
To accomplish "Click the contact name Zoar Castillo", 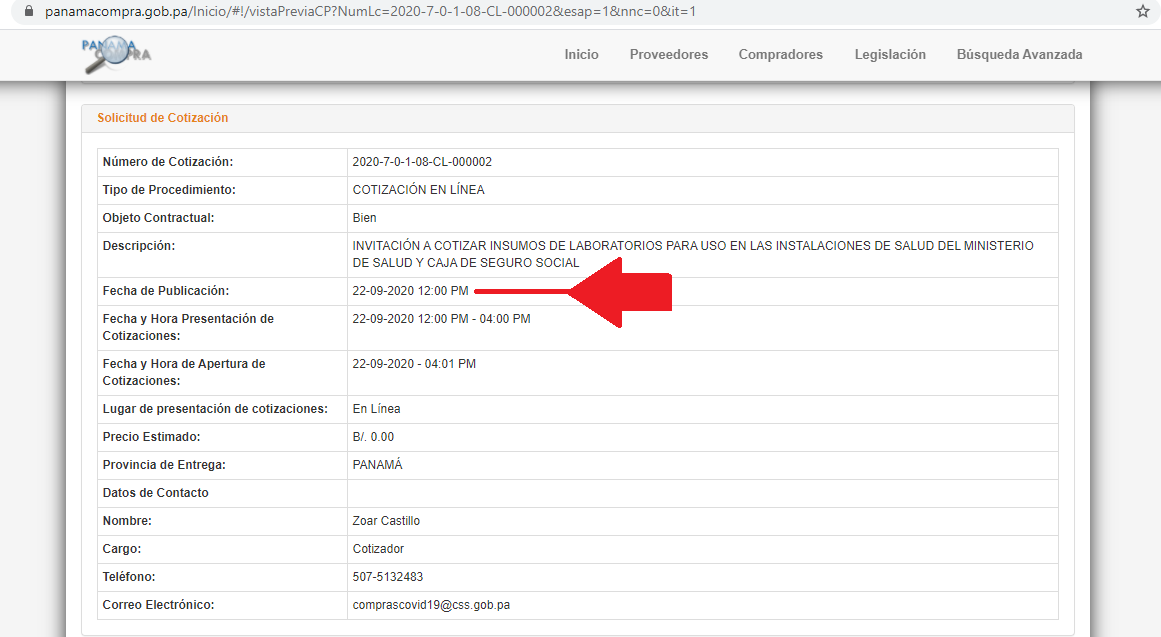I will [x=386, y=521].
